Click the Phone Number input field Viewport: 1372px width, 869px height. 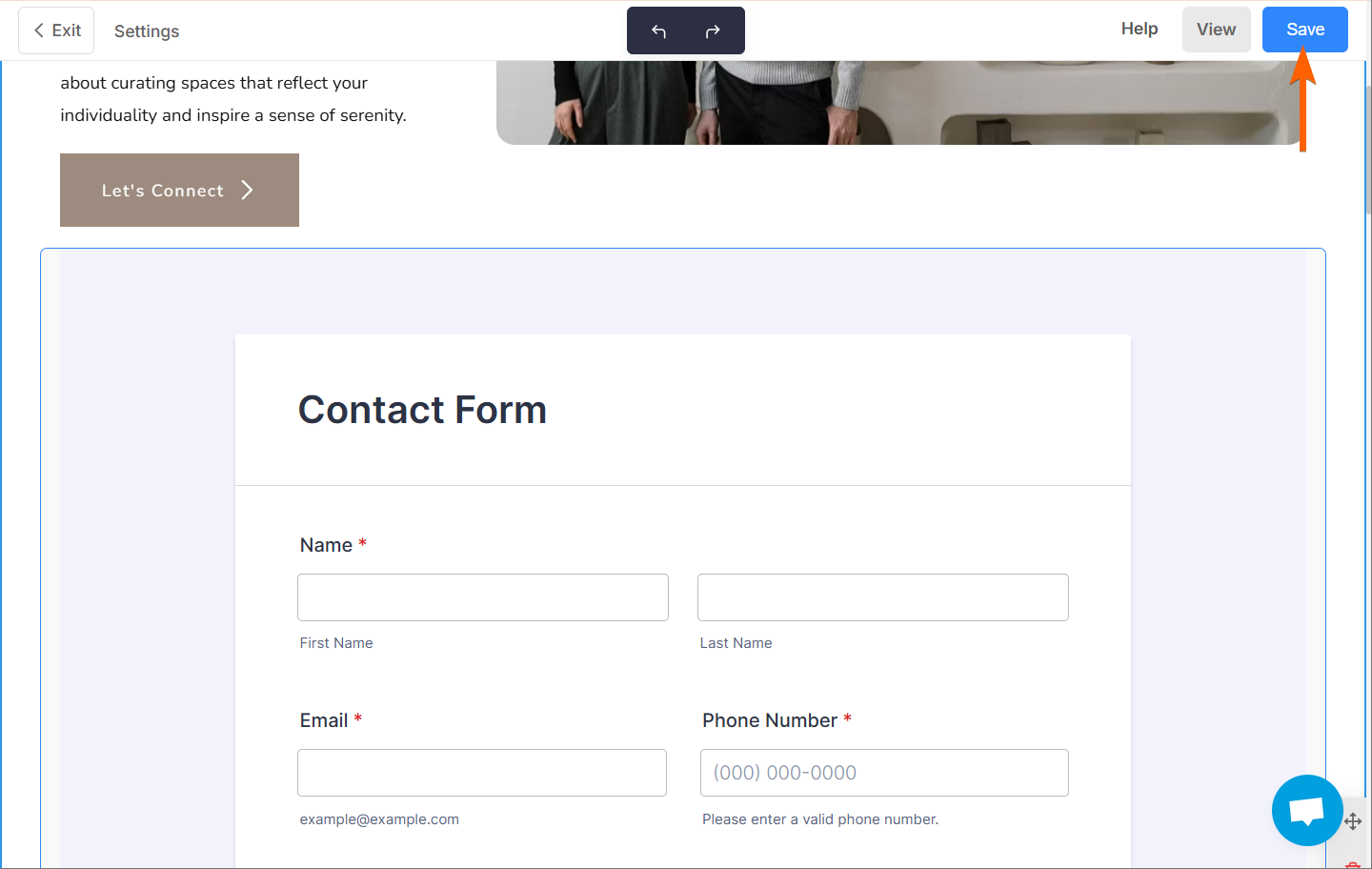tap(883, 773)
